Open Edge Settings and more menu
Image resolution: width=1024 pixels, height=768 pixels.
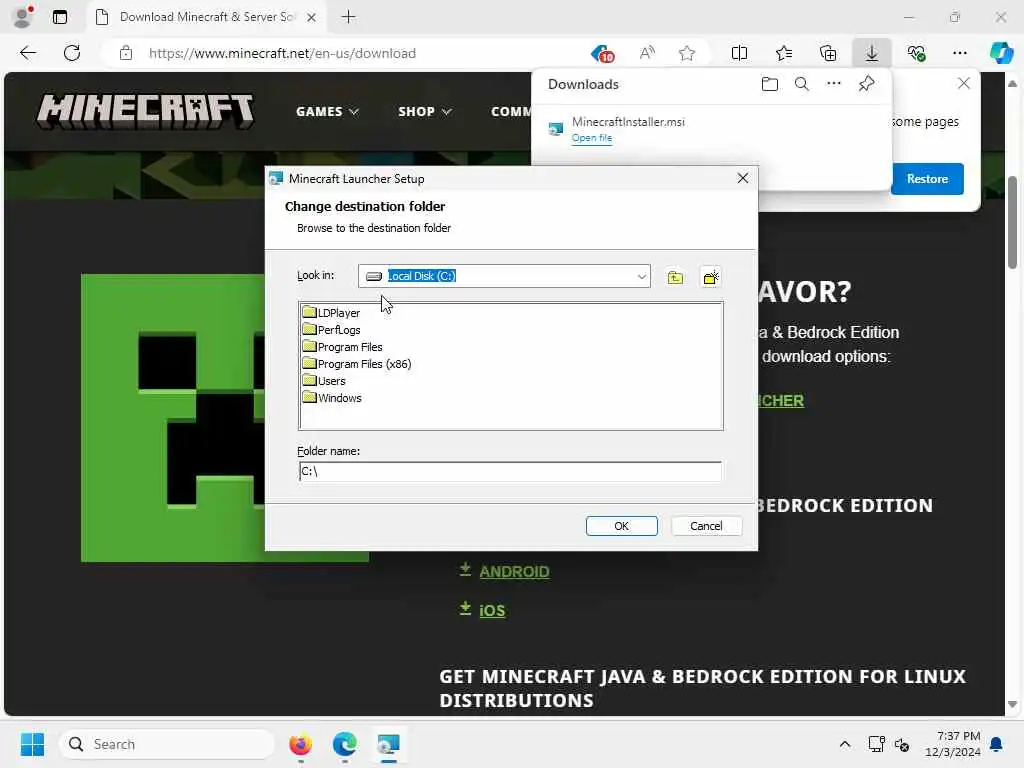(x=959, y=53)
